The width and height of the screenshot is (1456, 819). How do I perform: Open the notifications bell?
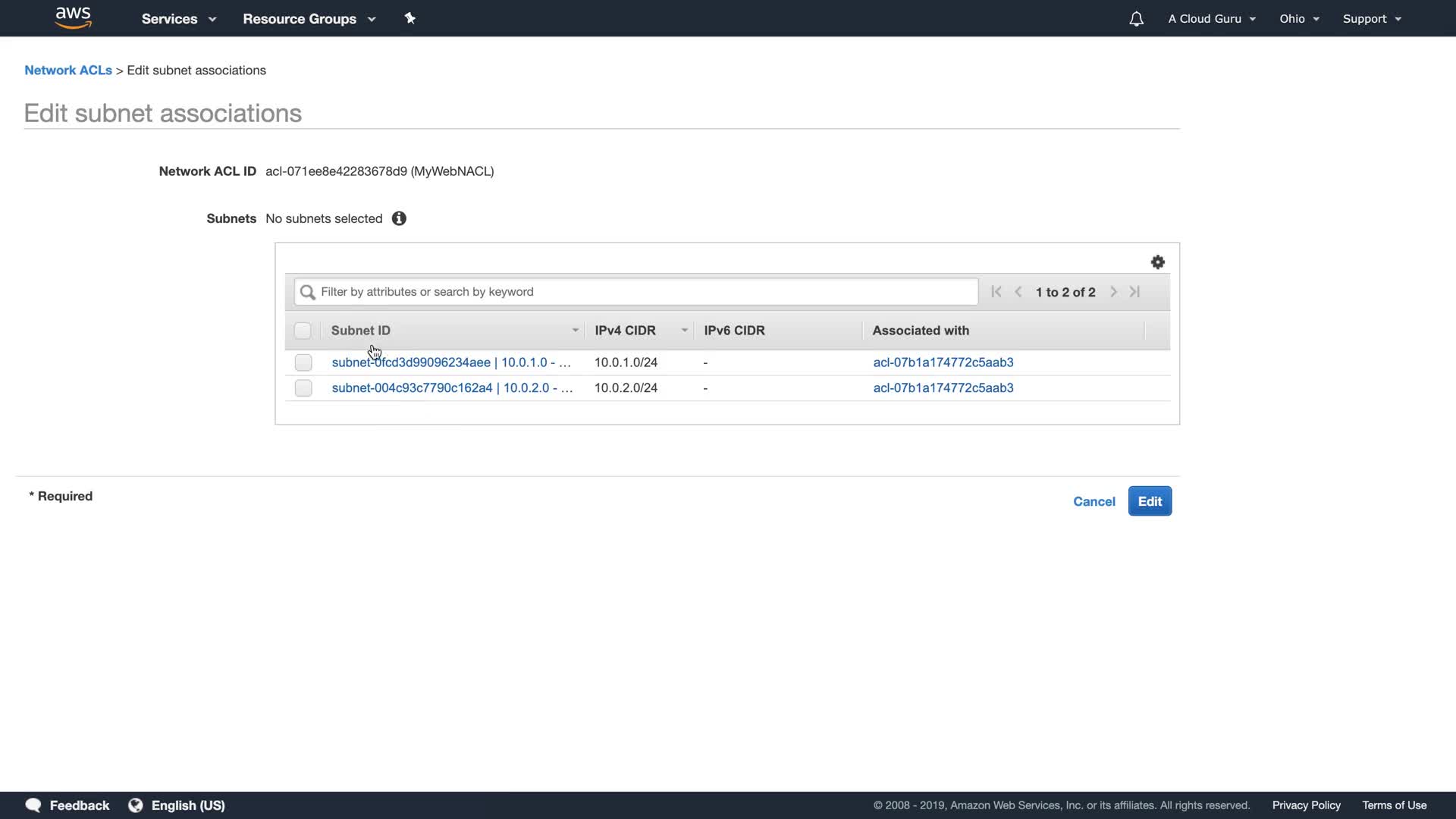tap(1136, 19)
